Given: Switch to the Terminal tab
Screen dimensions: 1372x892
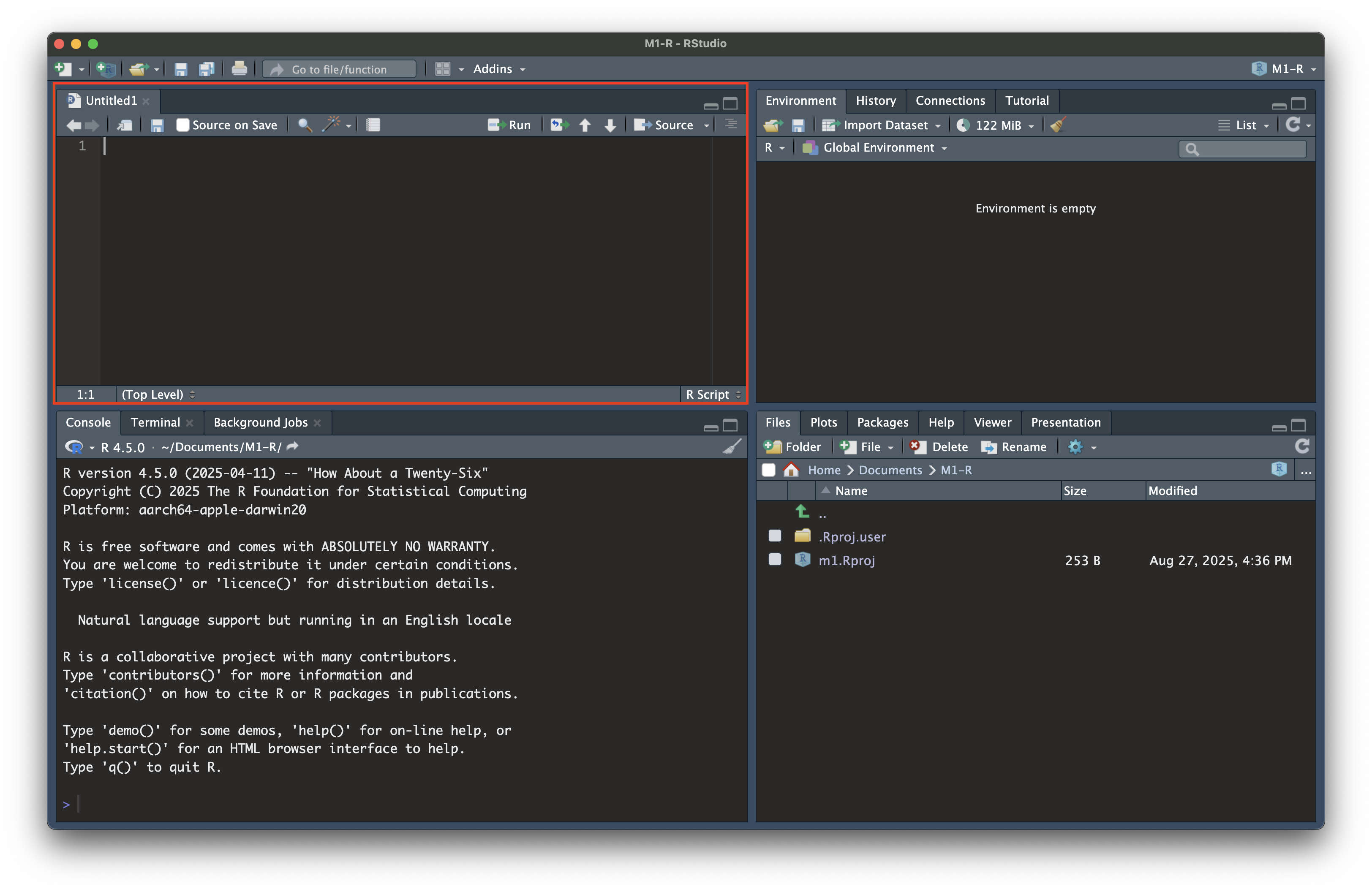Looking at the screenshot, I should 155,422.
